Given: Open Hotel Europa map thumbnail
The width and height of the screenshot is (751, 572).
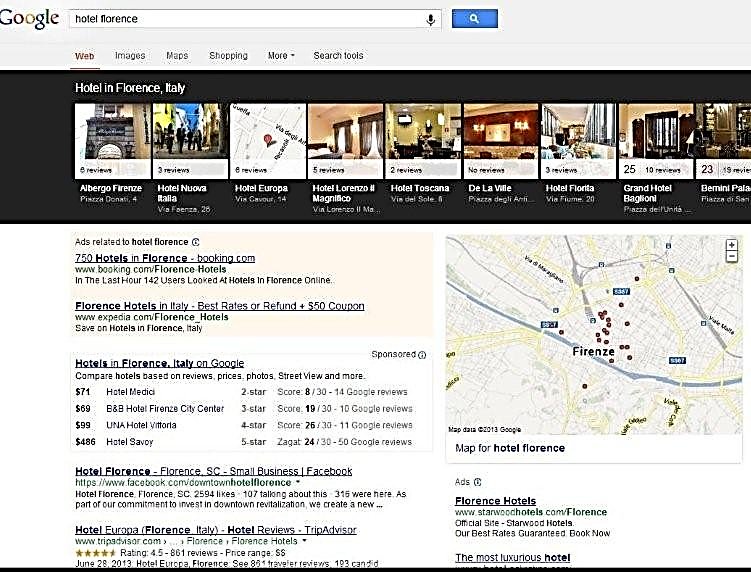Looking at the screenshot, I should click(x=268, y=141).
